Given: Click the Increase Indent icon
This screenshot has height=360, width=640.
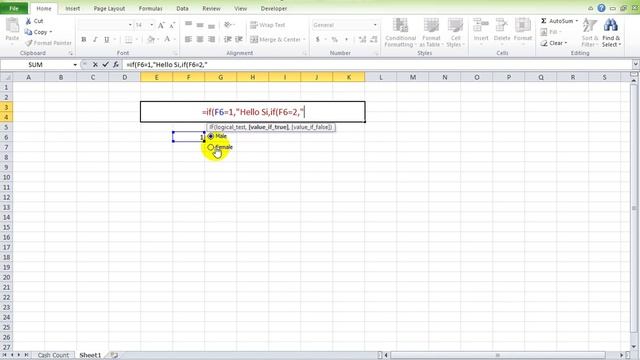Looking at the screenshot, I should (x=239, y=40).
